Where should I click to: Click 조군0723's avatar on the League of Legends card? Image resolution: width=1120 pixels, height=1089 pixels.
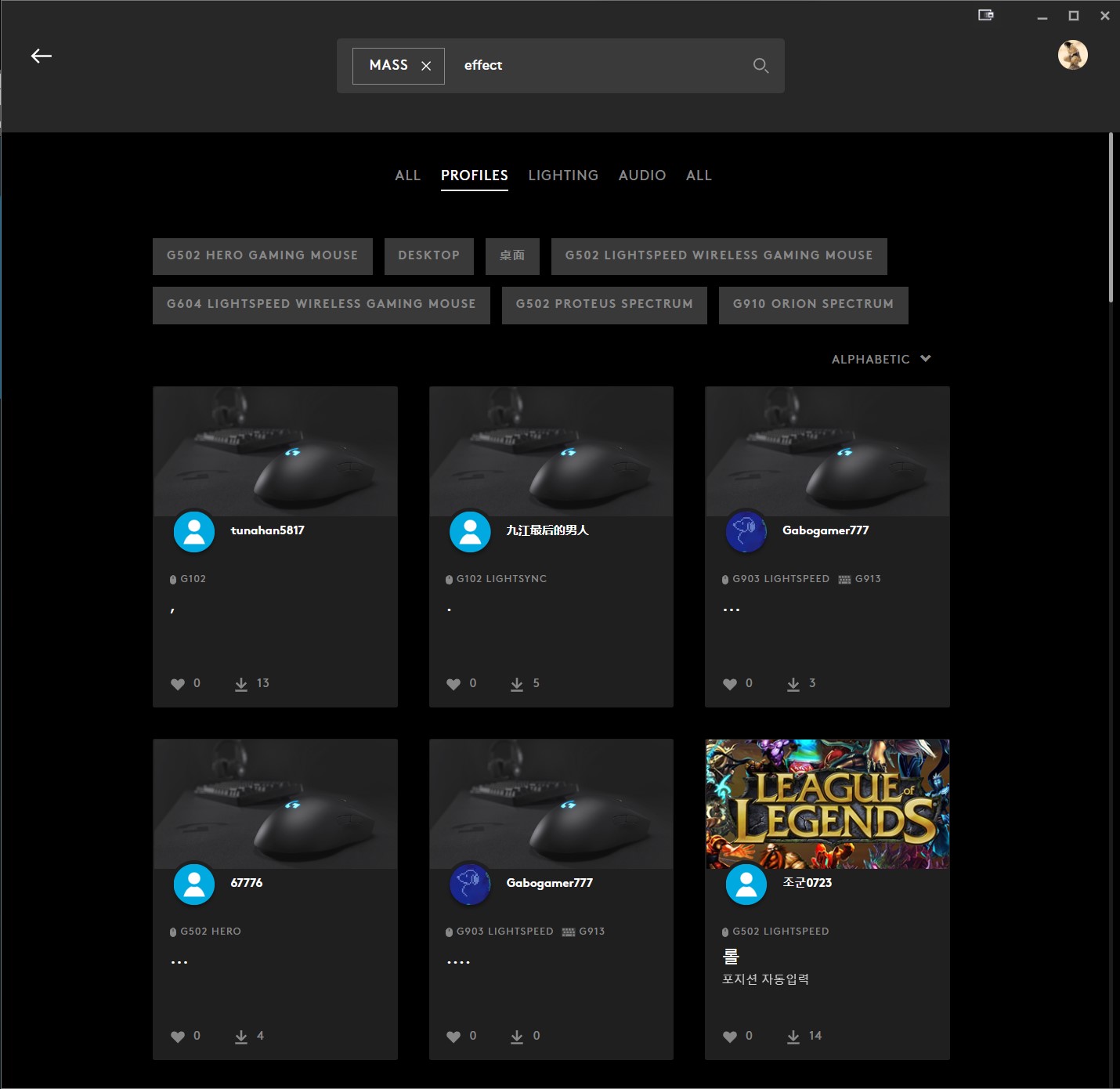pos(746,884)
